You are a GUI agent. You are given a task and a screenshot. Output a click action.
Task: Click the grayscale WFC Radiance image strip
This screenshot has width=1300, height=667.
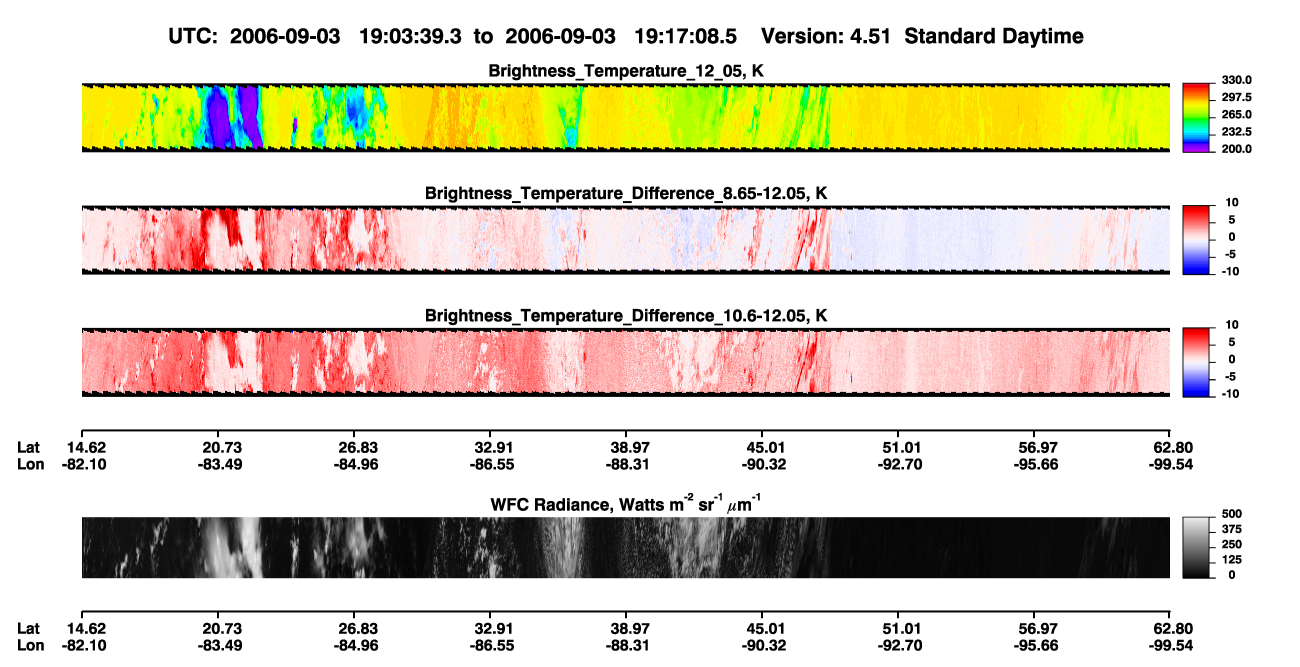tap(625, 548)
